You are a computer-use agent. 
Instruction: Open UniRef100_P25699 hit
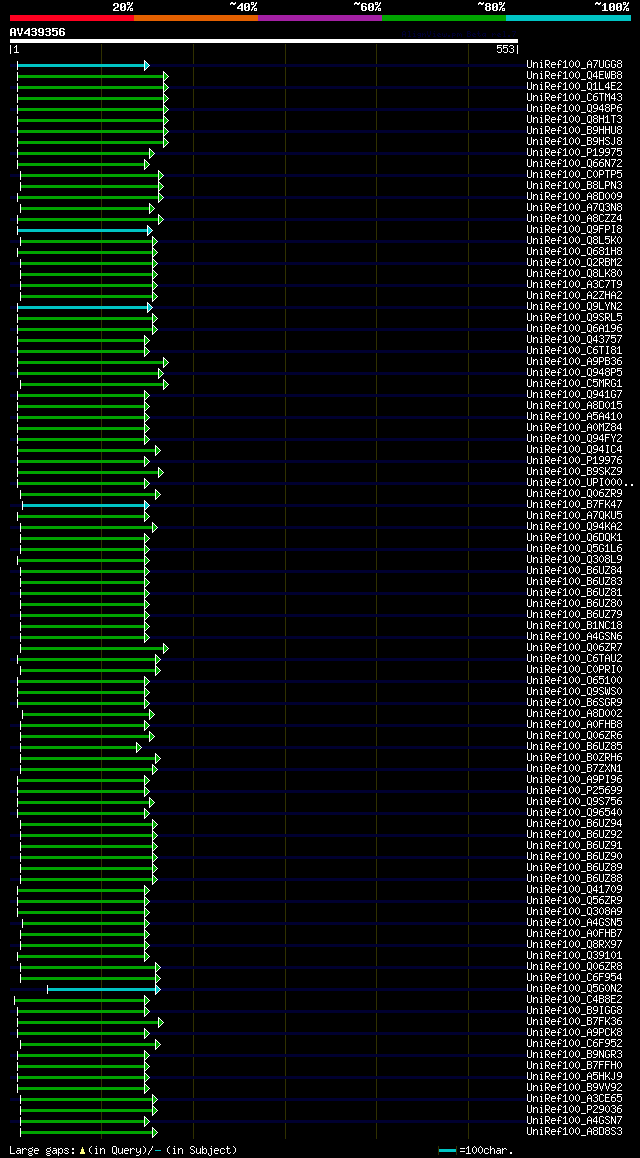[x=574, y=790]
